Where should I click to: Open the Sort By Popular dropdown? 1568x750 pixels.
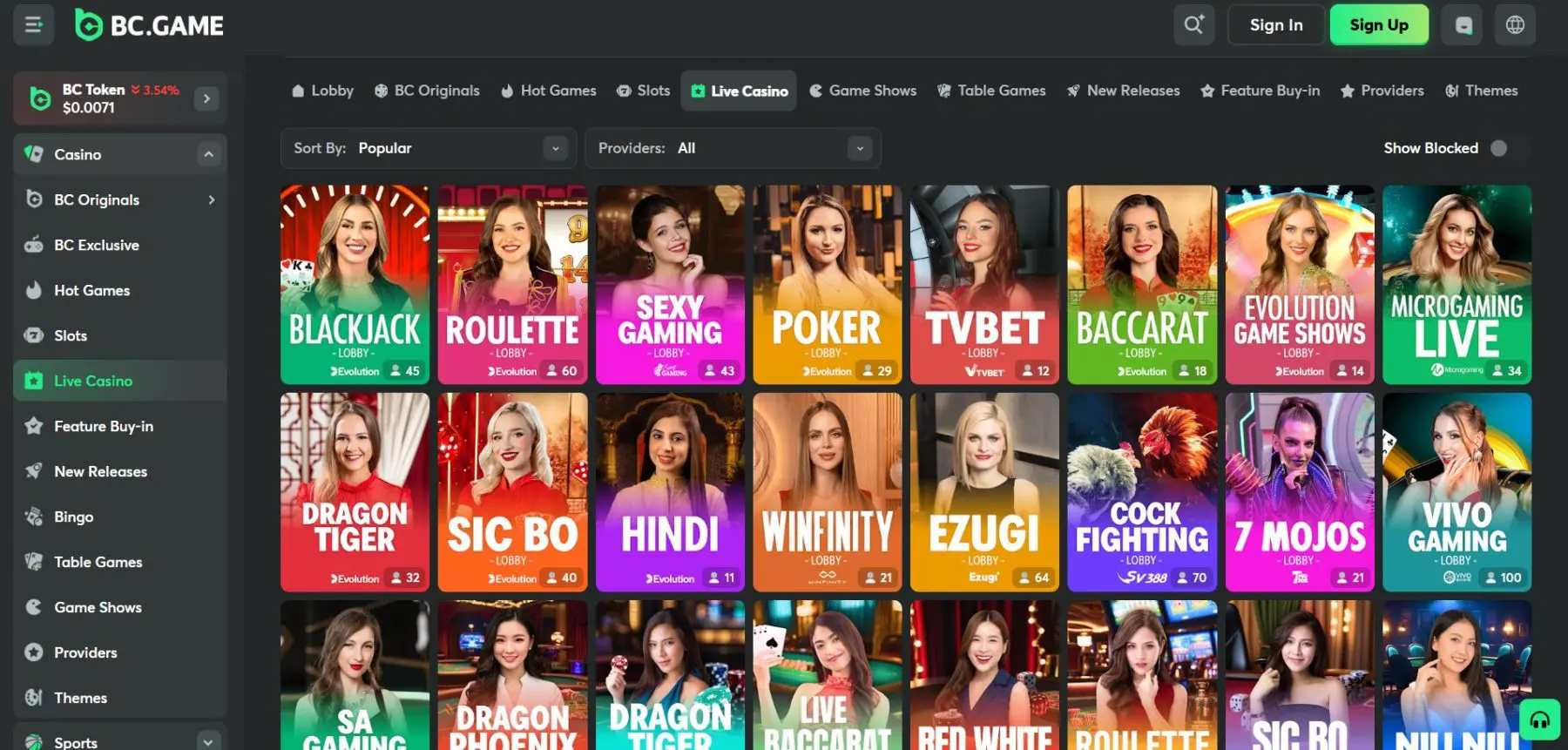point(429,148)
